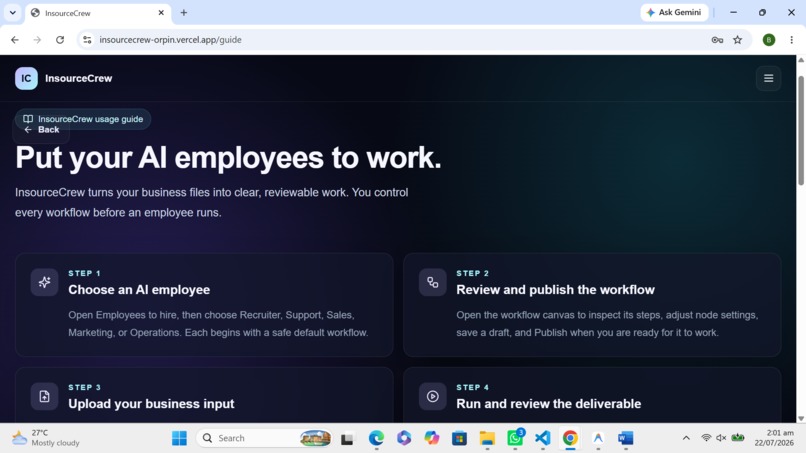Select the InsourceCrew browser tab
Viewport: 806px width, 453px height.
(x=98, y=13)
